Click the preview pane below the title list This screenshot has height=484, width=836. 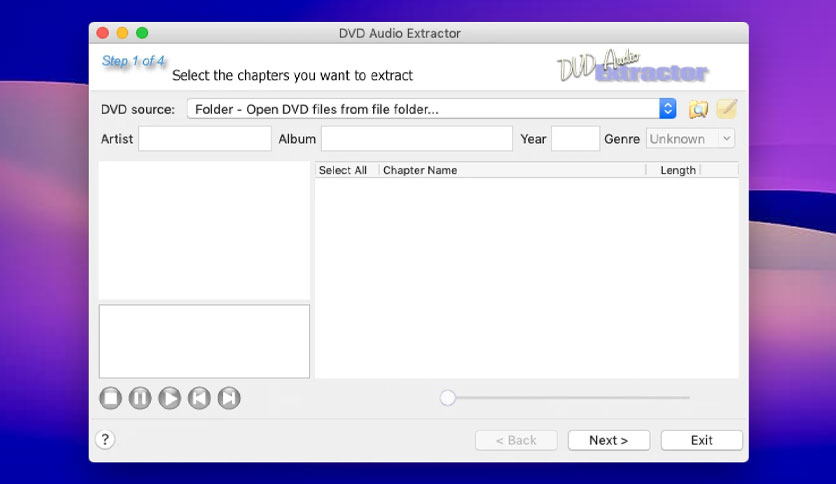tap(204, 341)
